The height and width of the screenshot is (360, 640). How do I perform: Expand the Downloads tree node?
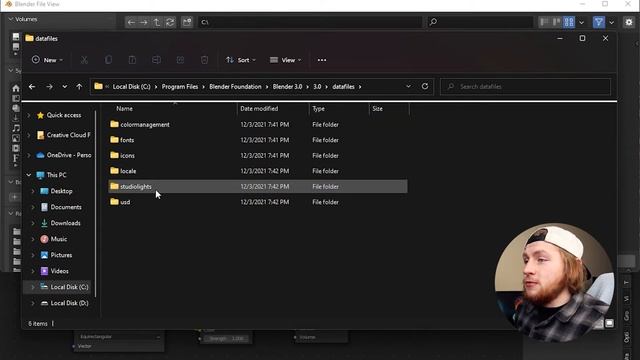[33, 223]
